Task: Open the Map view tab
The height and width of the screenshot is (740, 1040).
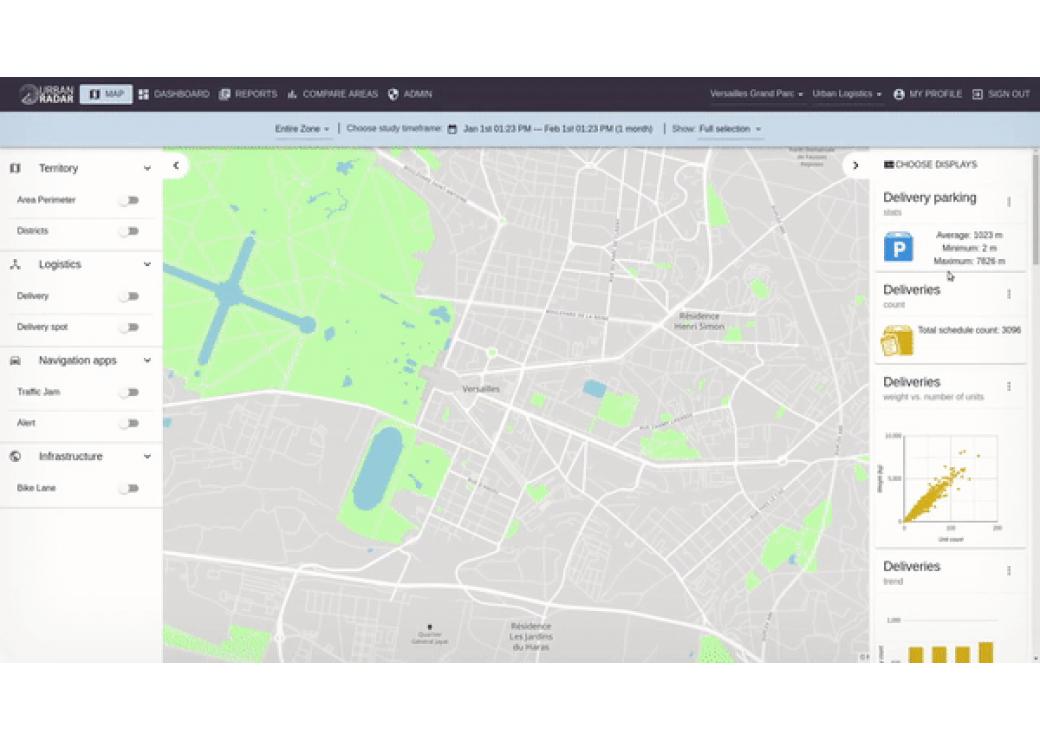Action: pyautogui.click(x=106, y=94)
